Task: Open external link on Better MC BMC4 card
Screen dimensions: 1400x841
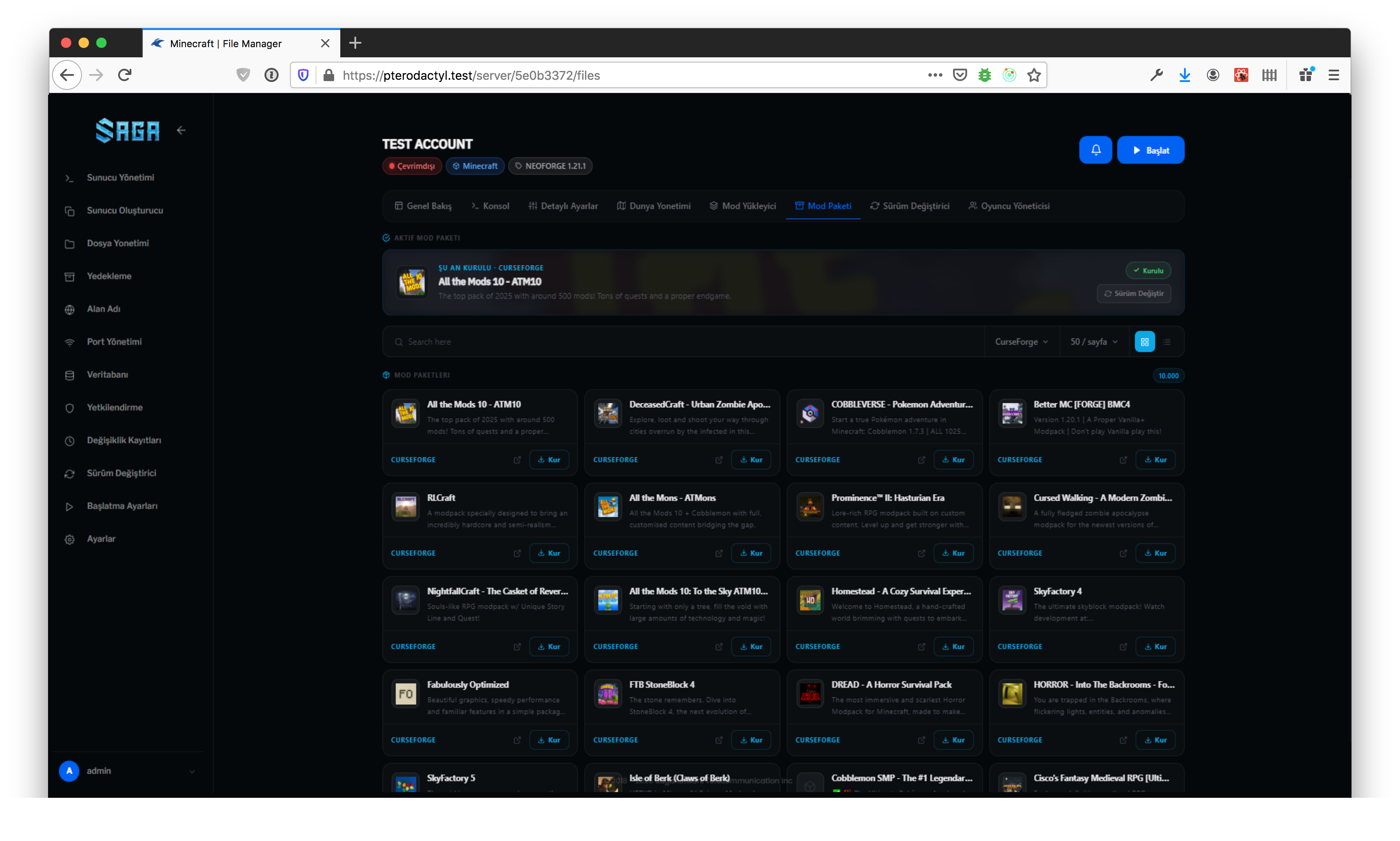Action: (x=1123, y=460)
